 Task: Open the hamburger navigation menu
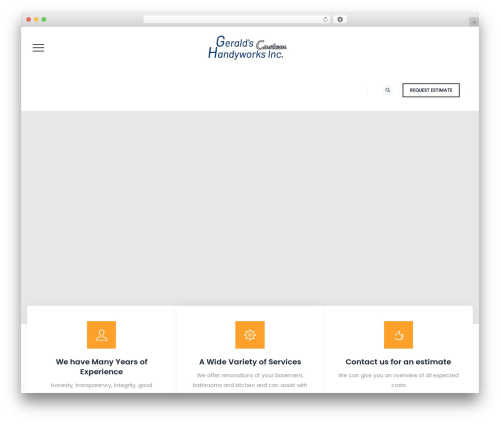[x=38, y=48]
